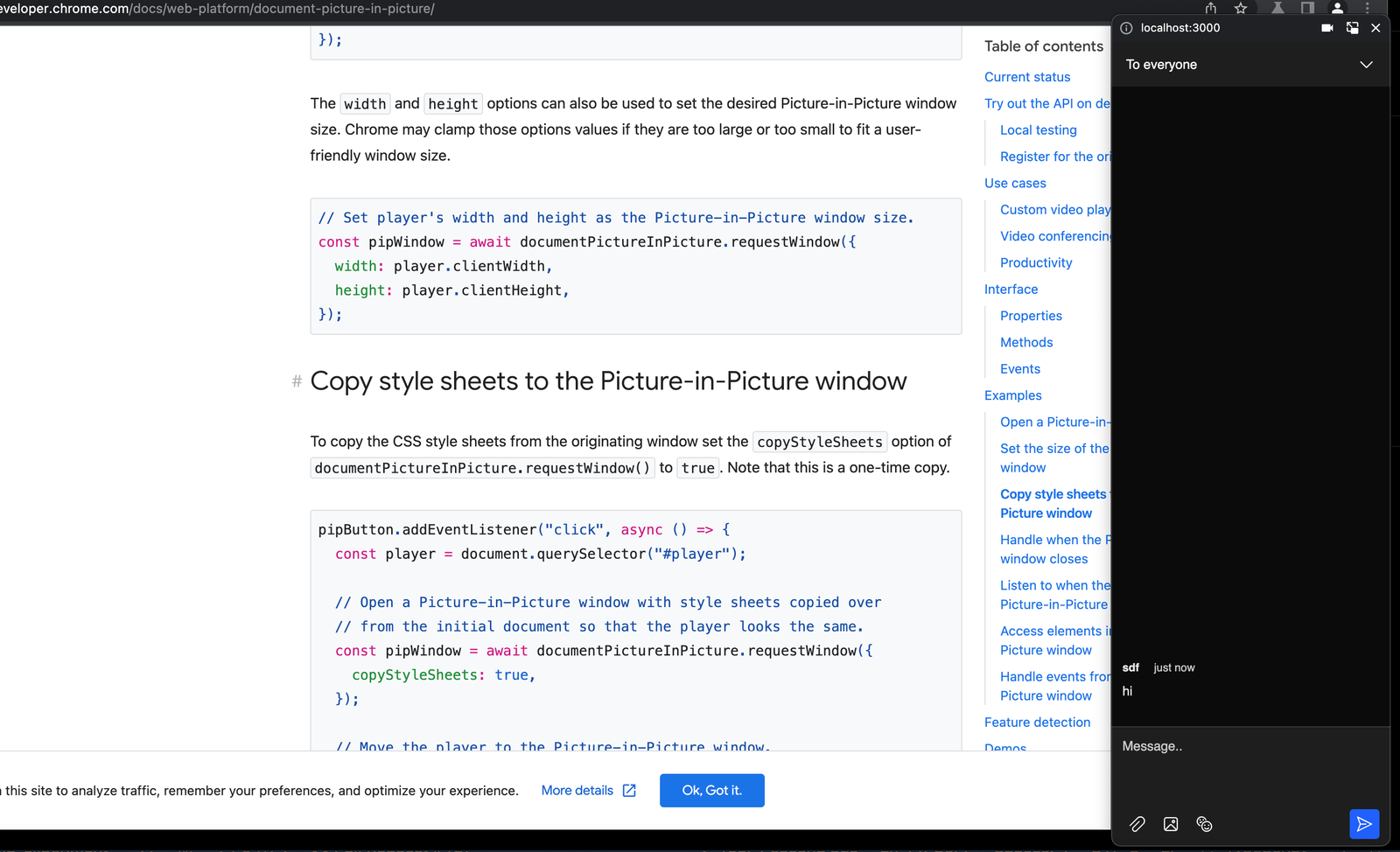The height and width of the screenshot is (852, 1400).
Task: Expand the "To everyone" recipient dropdown
Action: [x=1365, y=64]
